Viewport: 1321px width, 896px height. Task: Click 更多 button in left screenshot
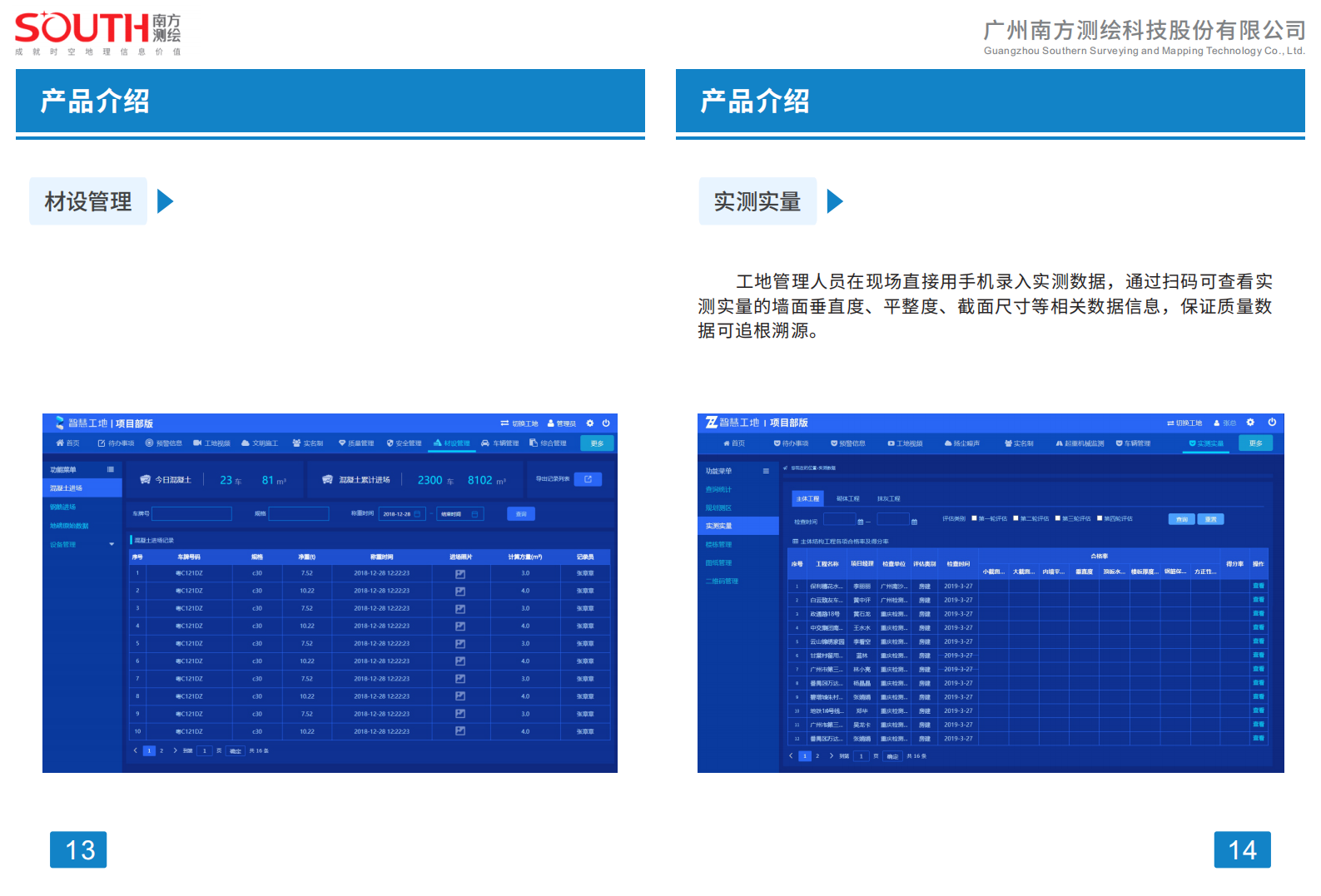597,443
